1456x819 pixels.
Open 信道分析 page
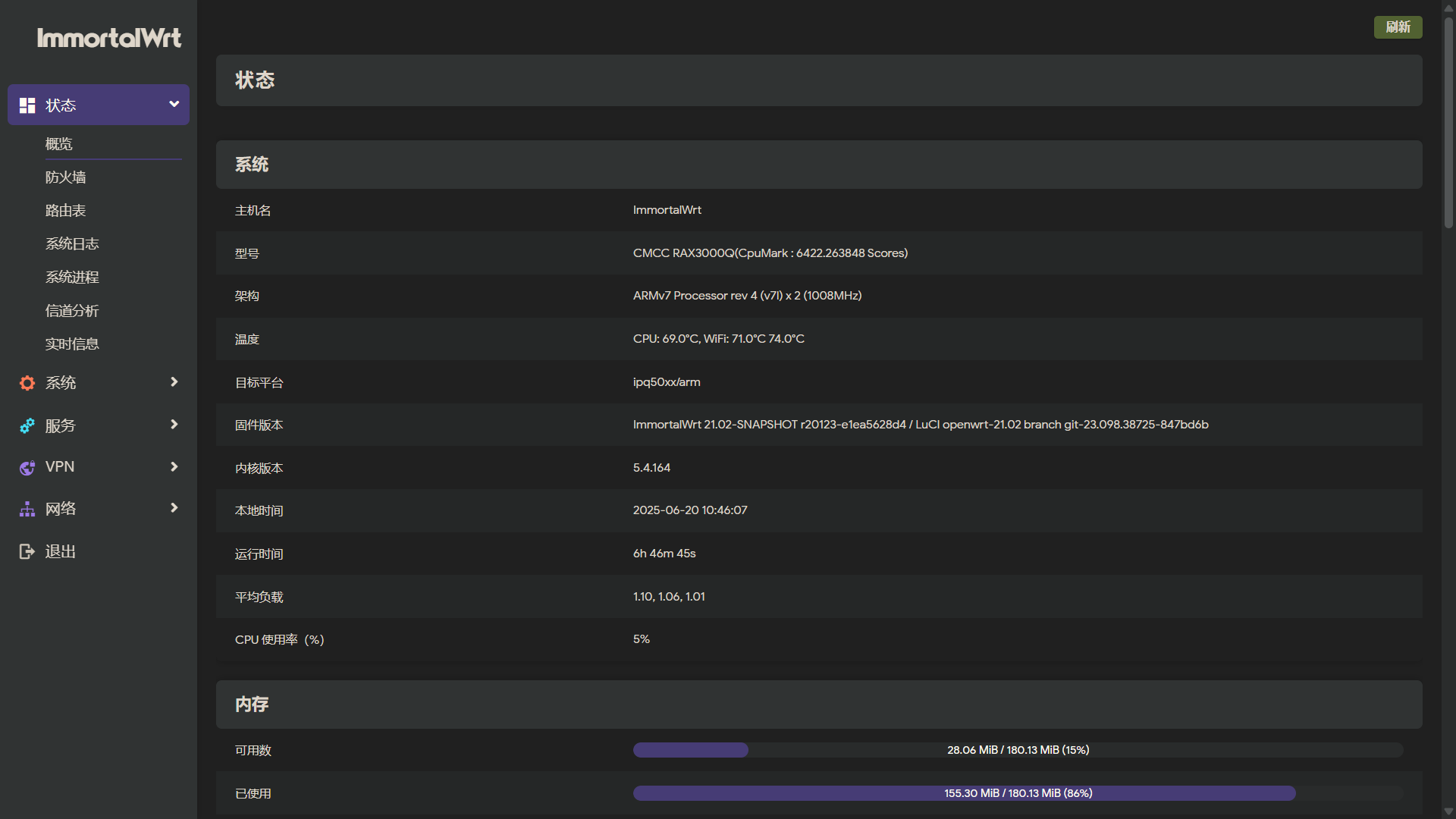pyautogui.click(x=72, y=311)
